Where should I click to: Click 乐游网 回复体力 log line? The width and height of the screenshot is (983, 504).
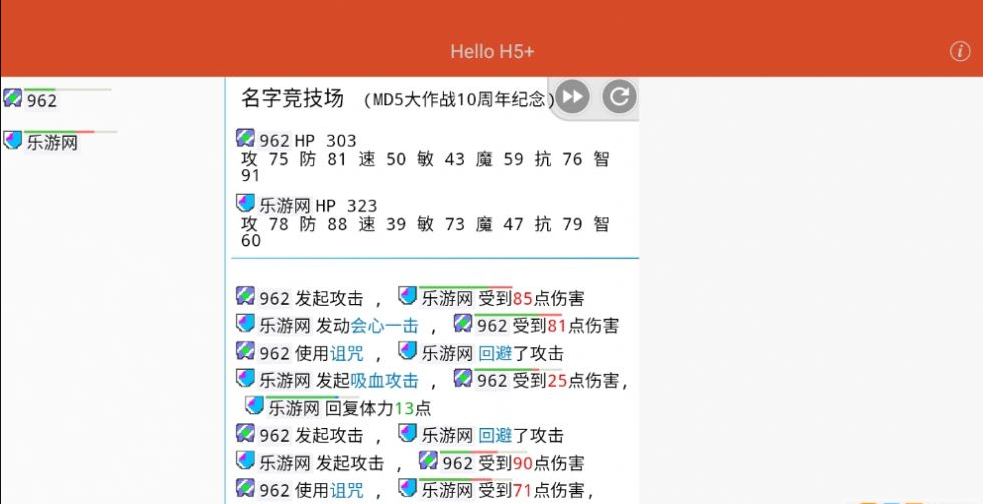[x=339, y=407]
